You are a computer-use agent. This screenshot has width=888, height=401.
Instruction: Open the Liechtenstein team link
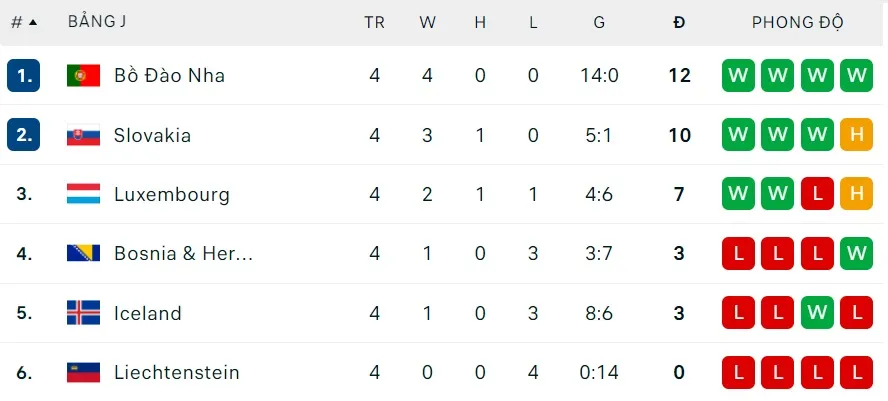pos(176,372)
